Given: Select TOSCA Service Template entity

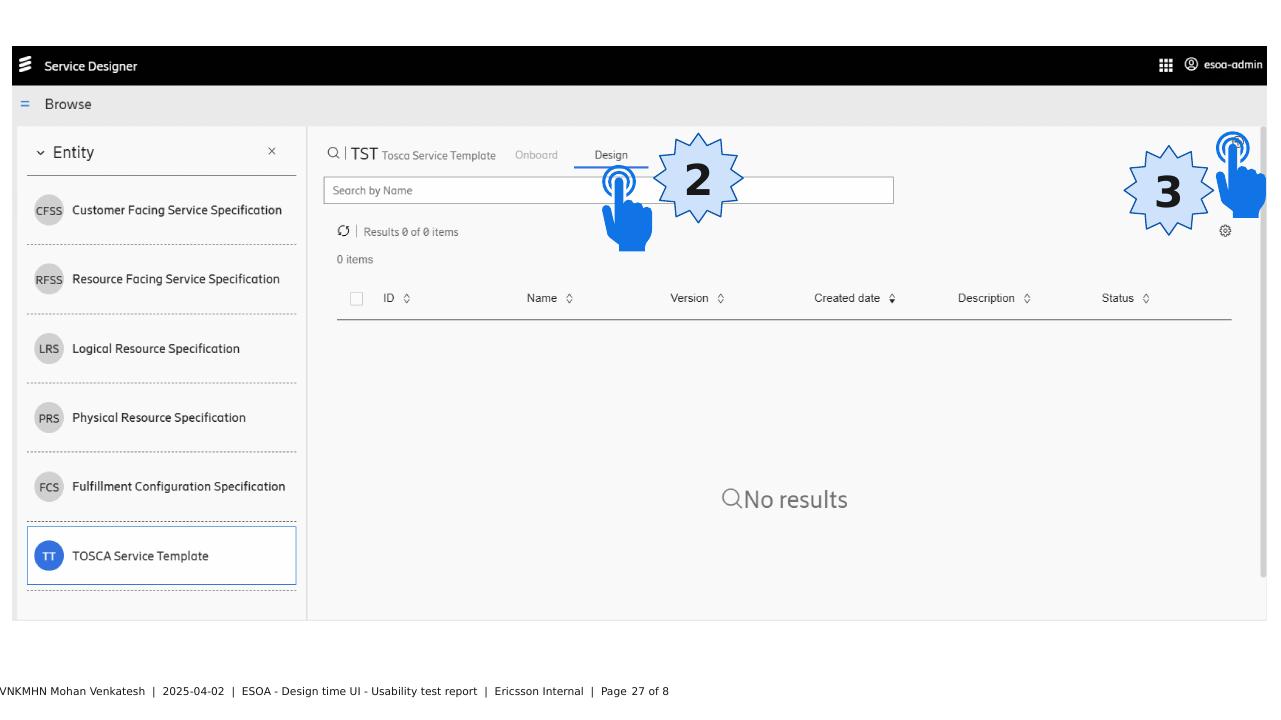Looking at the screenshot, I should tap(161, 556).
